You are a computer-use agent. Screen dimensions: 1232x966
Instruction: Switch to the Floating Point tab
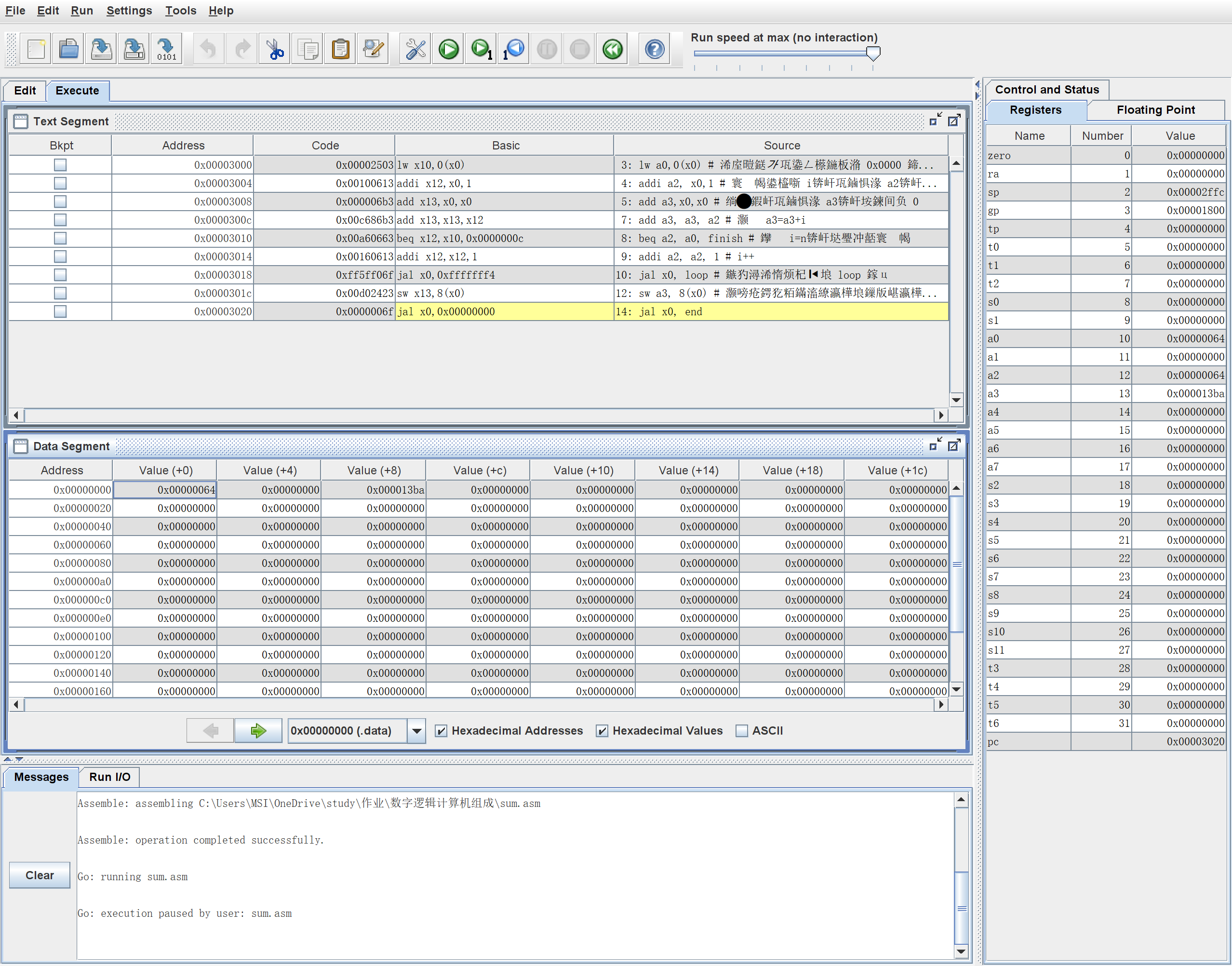[1156, 110]
